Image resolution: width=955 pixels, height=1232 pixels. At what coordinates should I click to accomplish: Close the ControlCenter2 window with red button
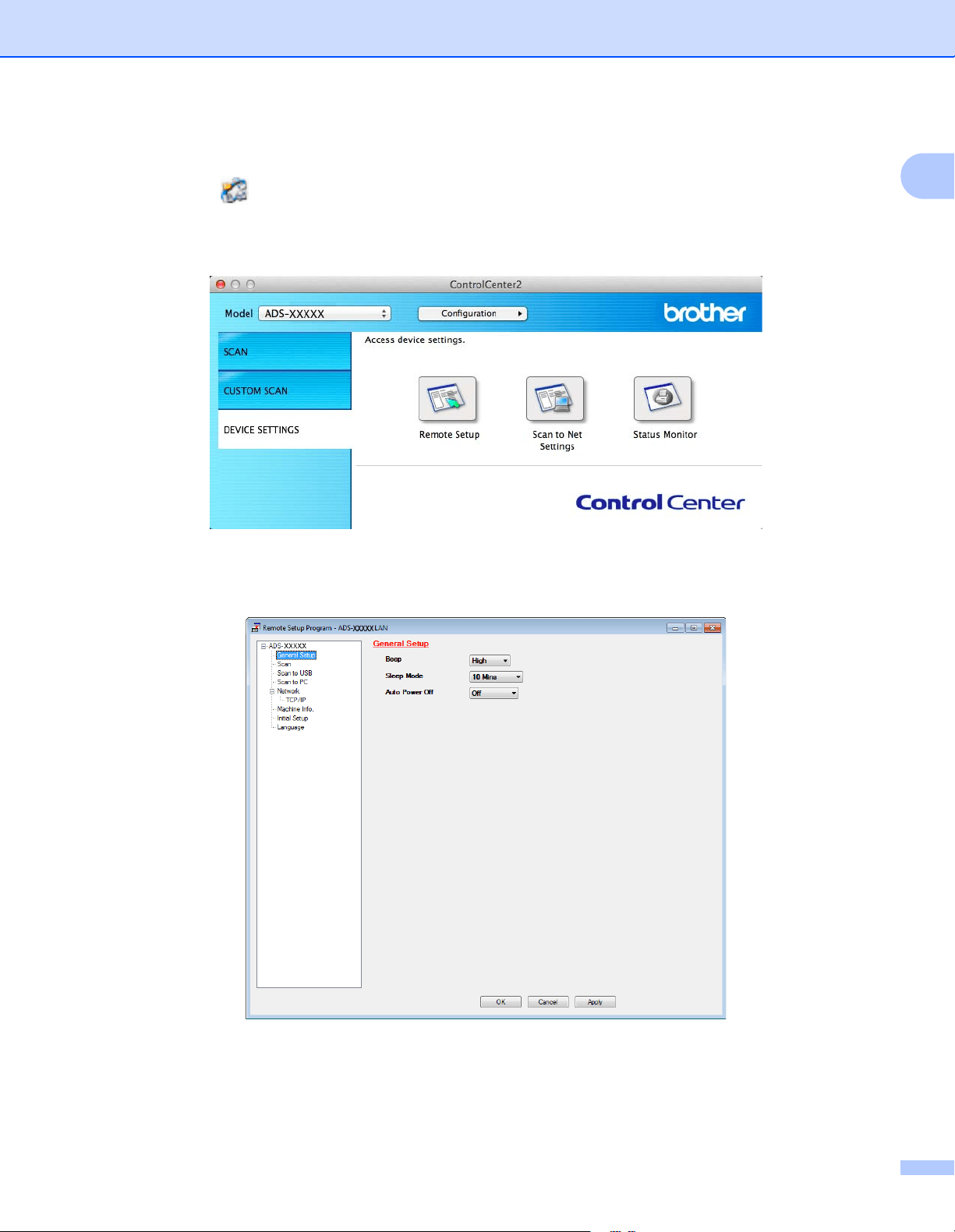click(221, 285)
